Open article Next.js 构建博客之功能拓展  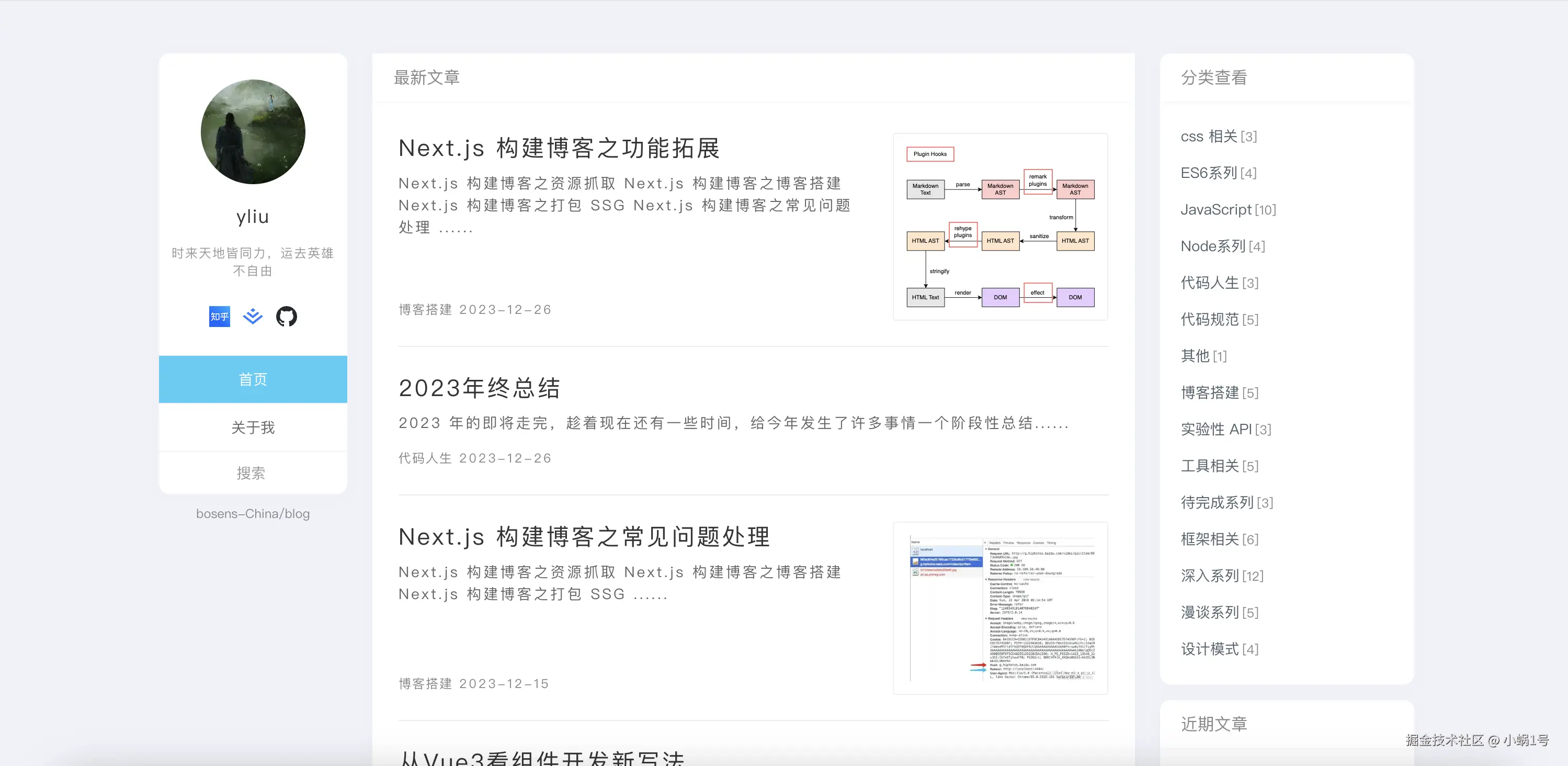point(559,148)
